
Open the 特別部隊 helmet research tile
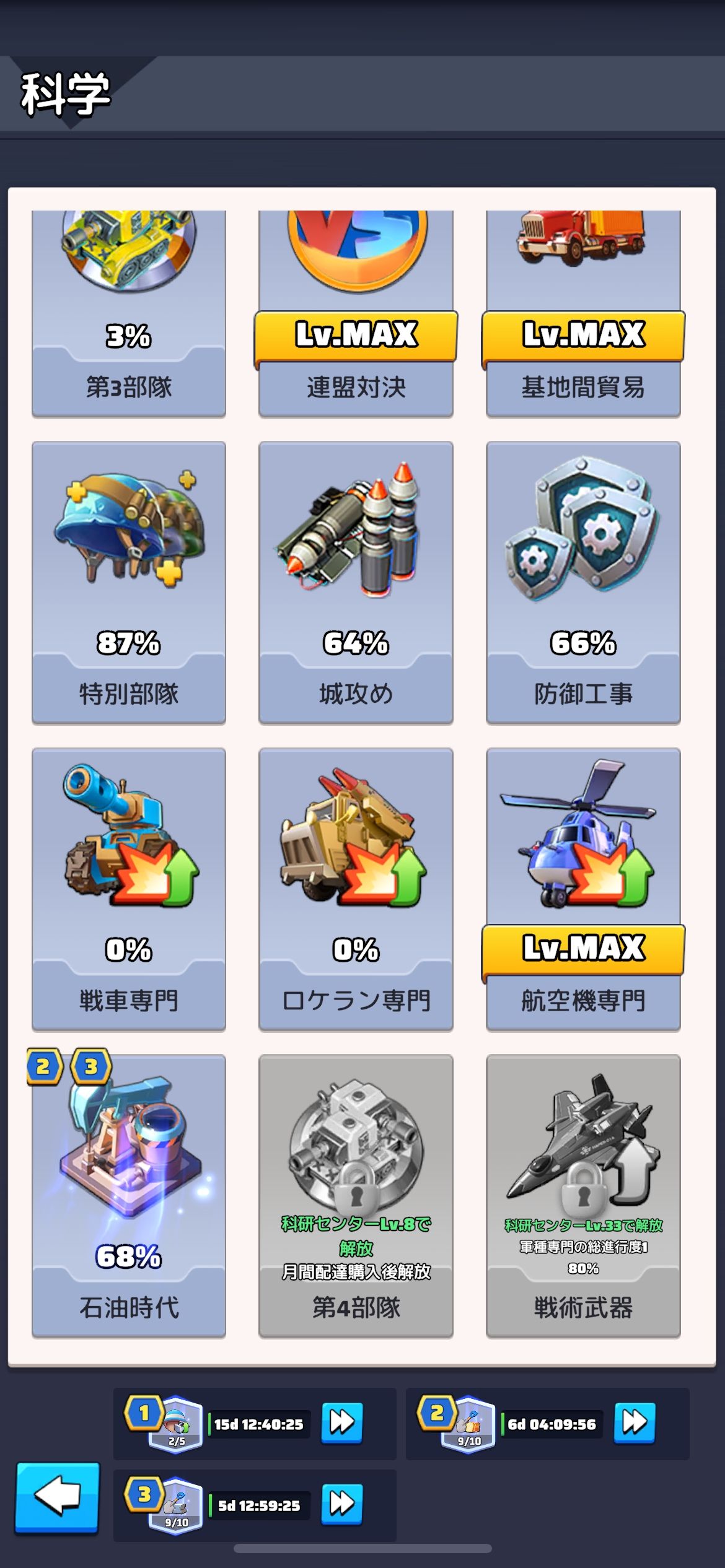pyautogui.click(x=129, y=582)
